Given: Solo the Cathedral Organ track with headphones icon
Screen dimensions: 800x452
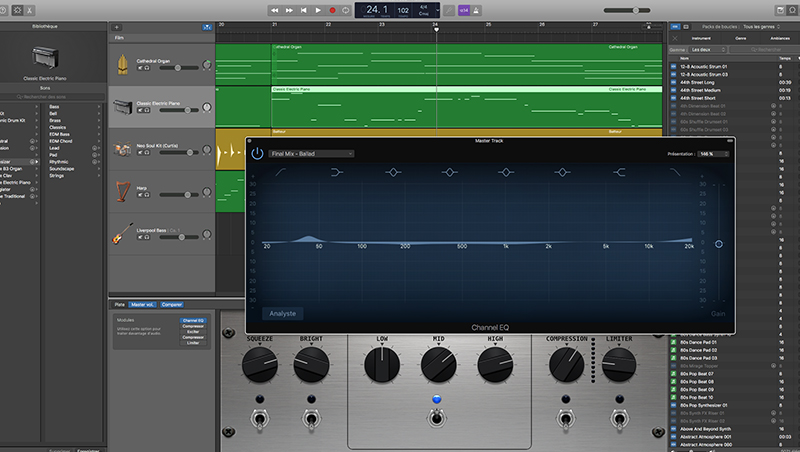Looking at the screenshot, I should [147, 68].
